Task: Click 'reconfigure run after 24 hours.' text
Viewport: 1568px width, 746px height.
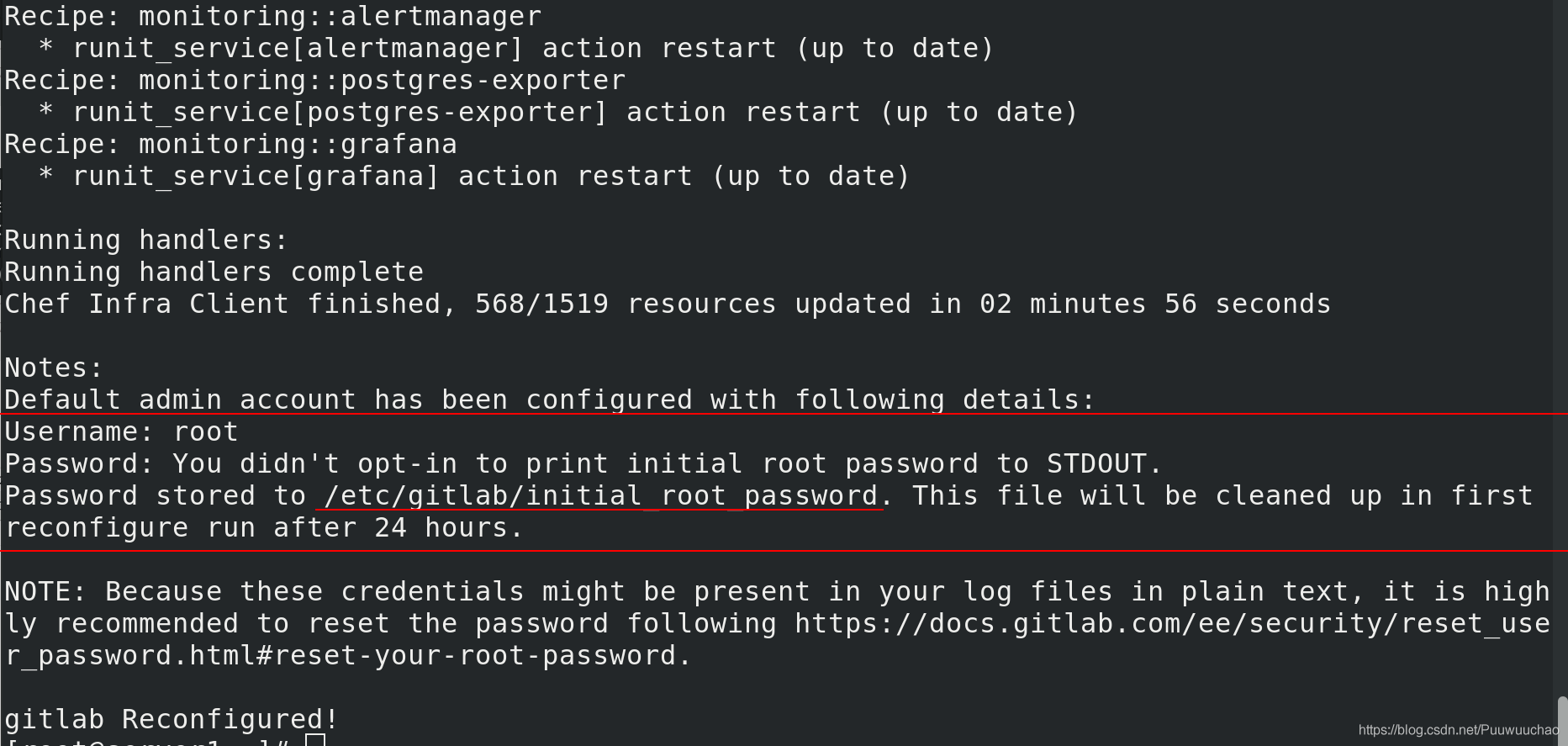Action: 264,528
